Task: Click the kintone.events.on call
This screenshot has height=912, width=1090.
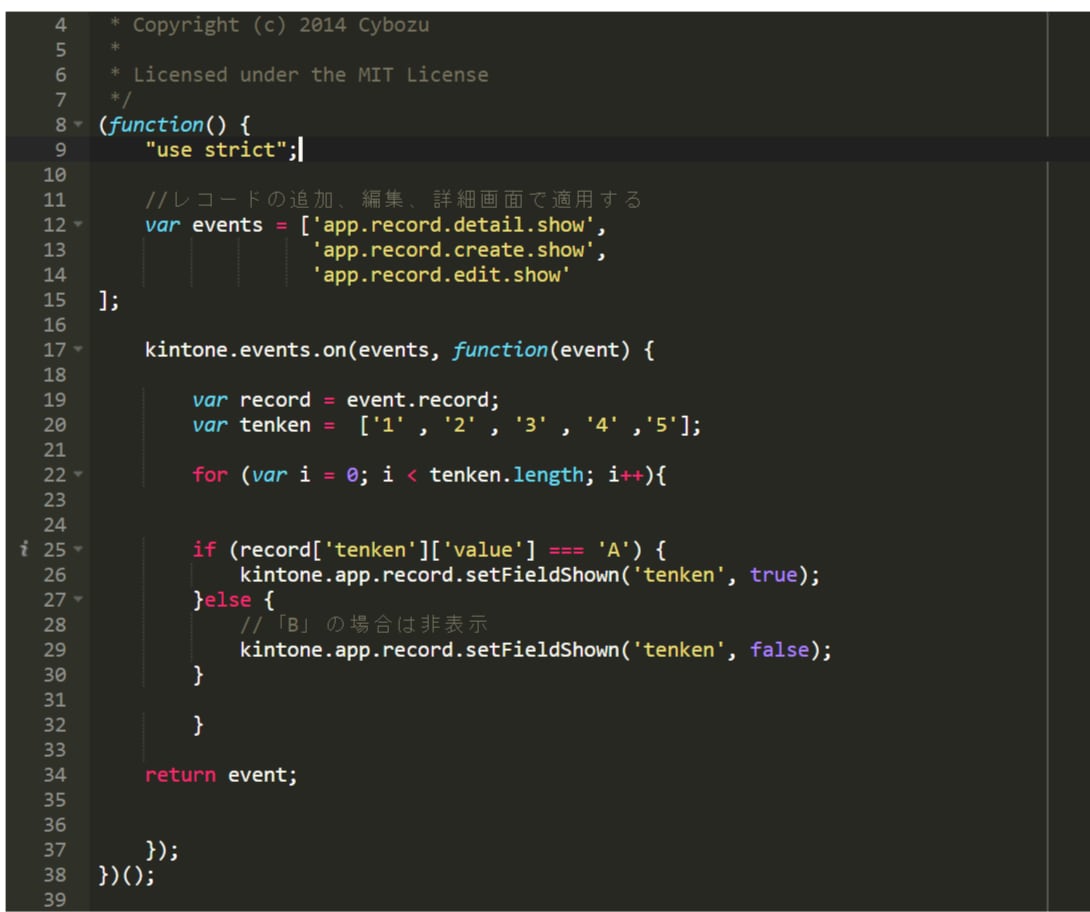Action: [x=245, y=350]
